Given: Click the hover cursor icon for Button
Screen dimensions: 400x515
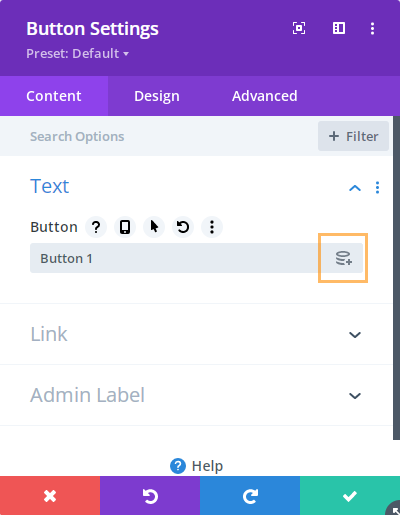Looking at the screenshot, I should point(154,227).
